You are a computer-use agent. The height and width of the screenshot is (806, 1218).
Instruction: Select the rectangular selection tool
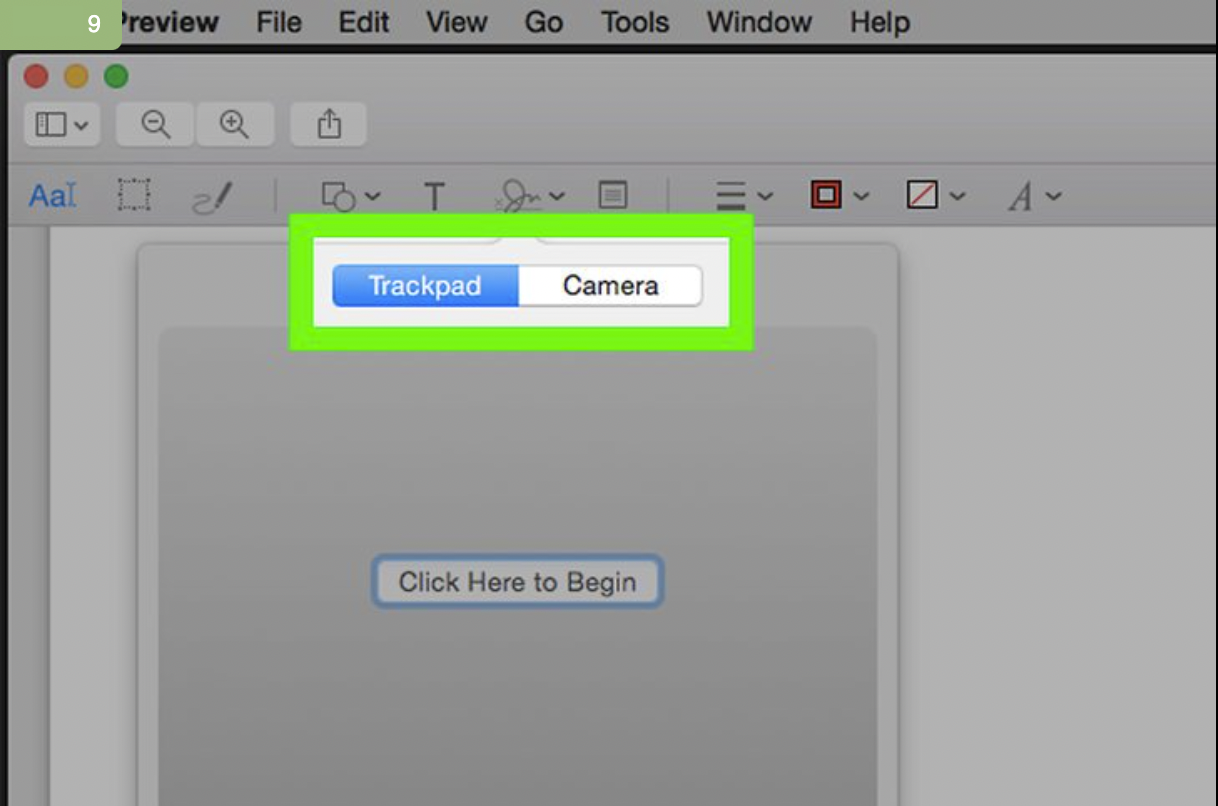[134, 195]
